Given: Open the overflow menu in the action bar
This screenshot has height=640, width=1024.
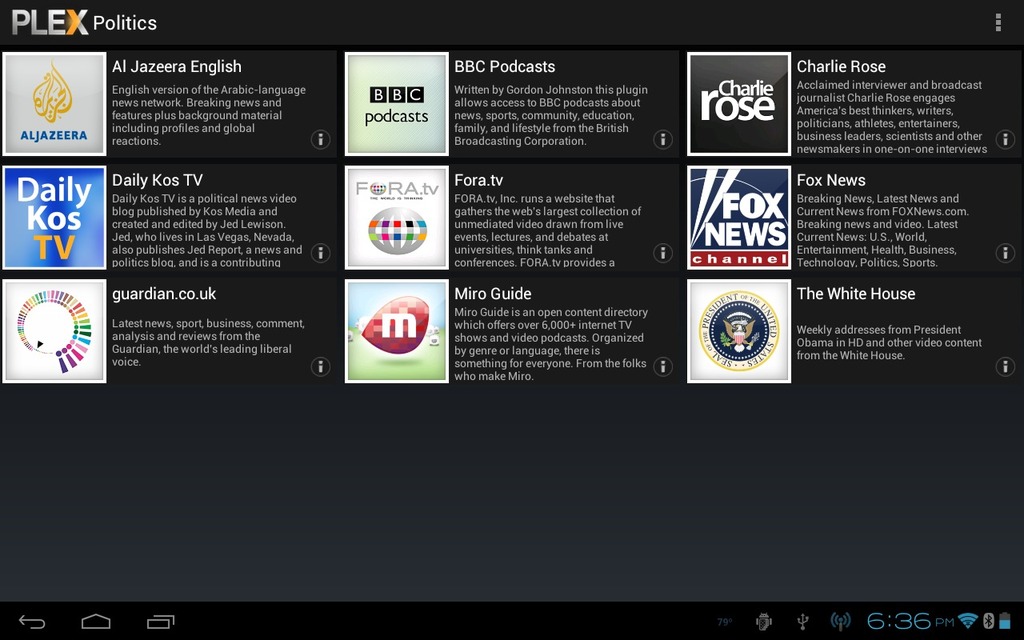Looking at the screenshot, I should pyautogui.click(x=998, y=22).
